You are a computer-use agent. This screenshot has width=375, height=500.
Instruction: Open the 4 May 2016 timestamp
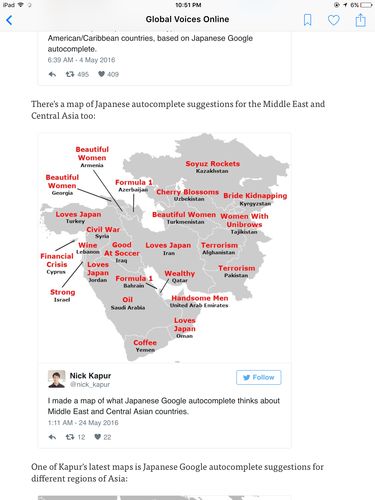pos(81,60)
